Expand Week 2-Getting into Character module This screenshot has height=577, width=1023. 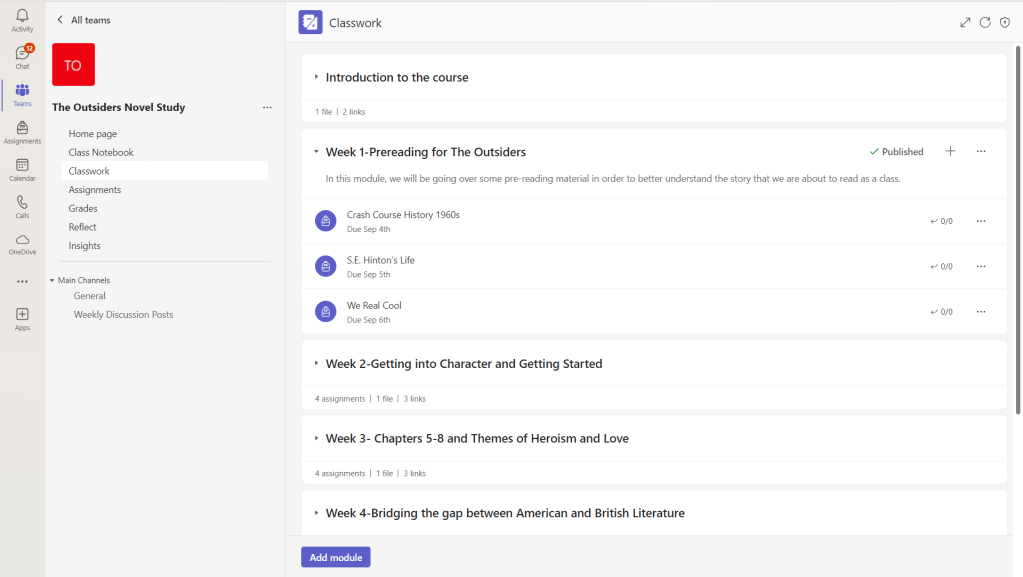316,364
